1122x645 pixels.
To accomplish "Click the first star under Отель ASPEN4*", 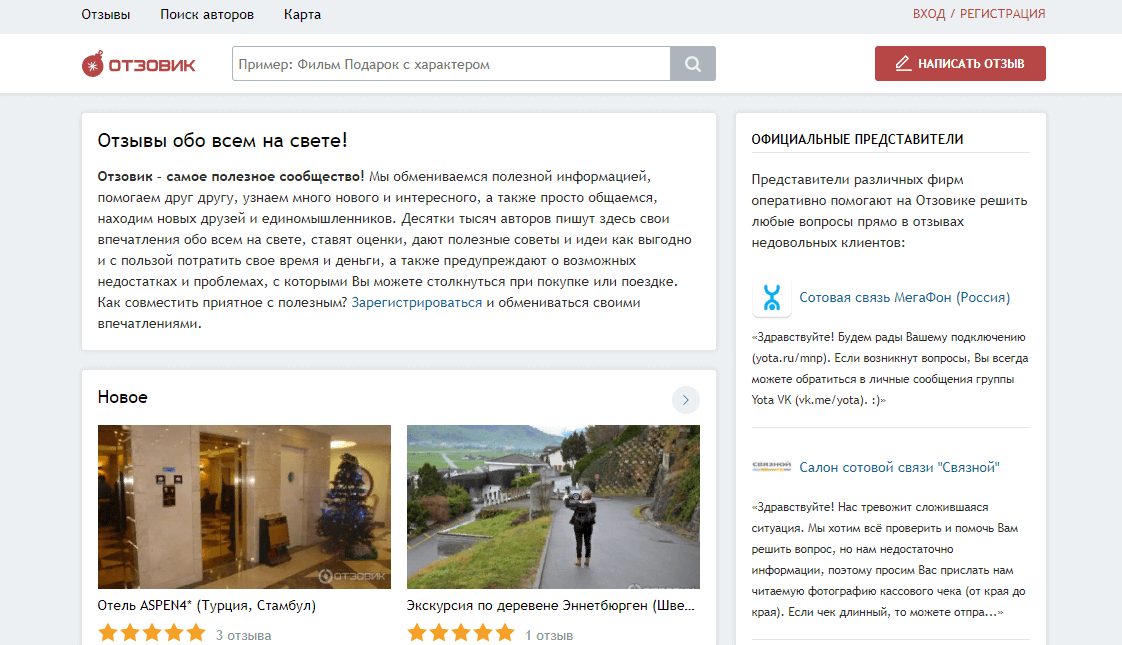I will coord(106,632).
